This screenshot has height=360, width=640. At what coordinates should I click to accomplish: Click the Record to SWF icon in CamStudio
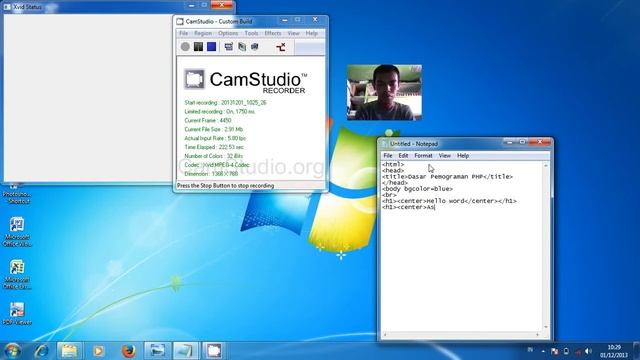tap(255, 47)
